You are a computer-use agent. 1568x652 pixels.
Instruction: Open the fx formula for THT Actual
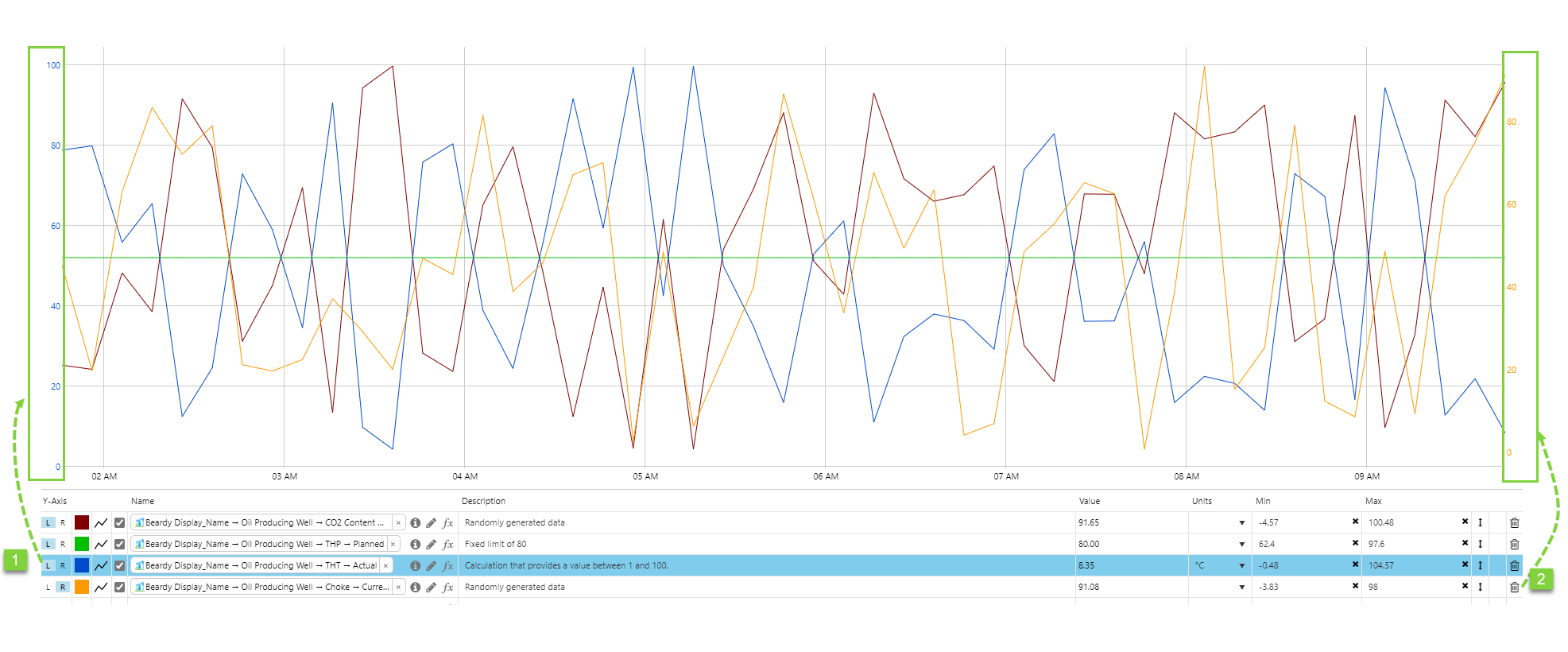tap(448, 565)
